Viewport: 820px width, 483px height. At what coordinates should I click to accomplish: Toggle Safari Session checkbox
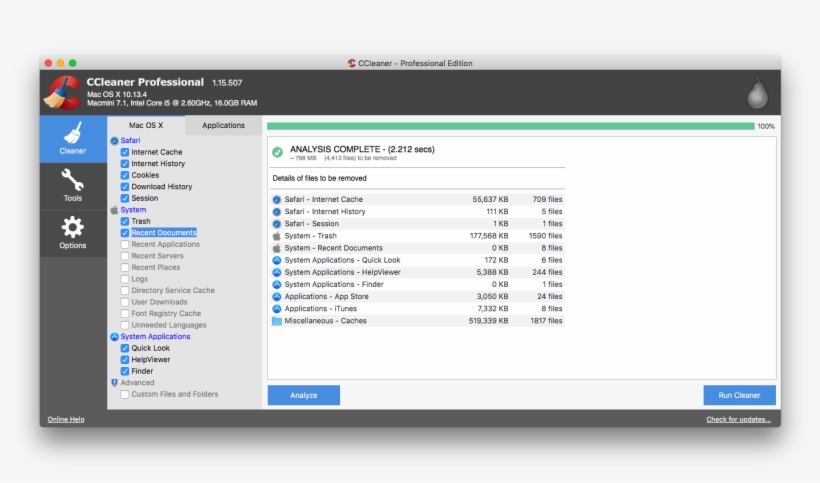pyautogui.click(x=124, y=198)
